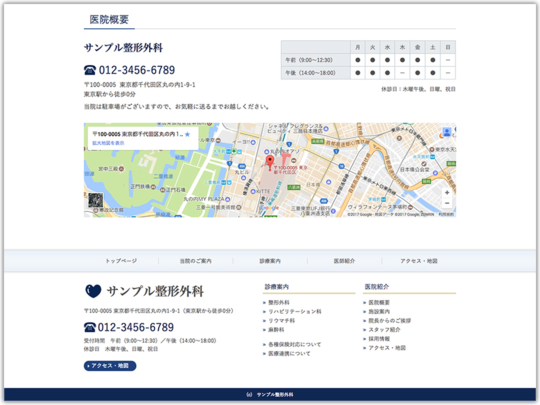Select トップページ in footer navigation bar
The width and height of the screenshot is (540, 405).
(121, 261)
